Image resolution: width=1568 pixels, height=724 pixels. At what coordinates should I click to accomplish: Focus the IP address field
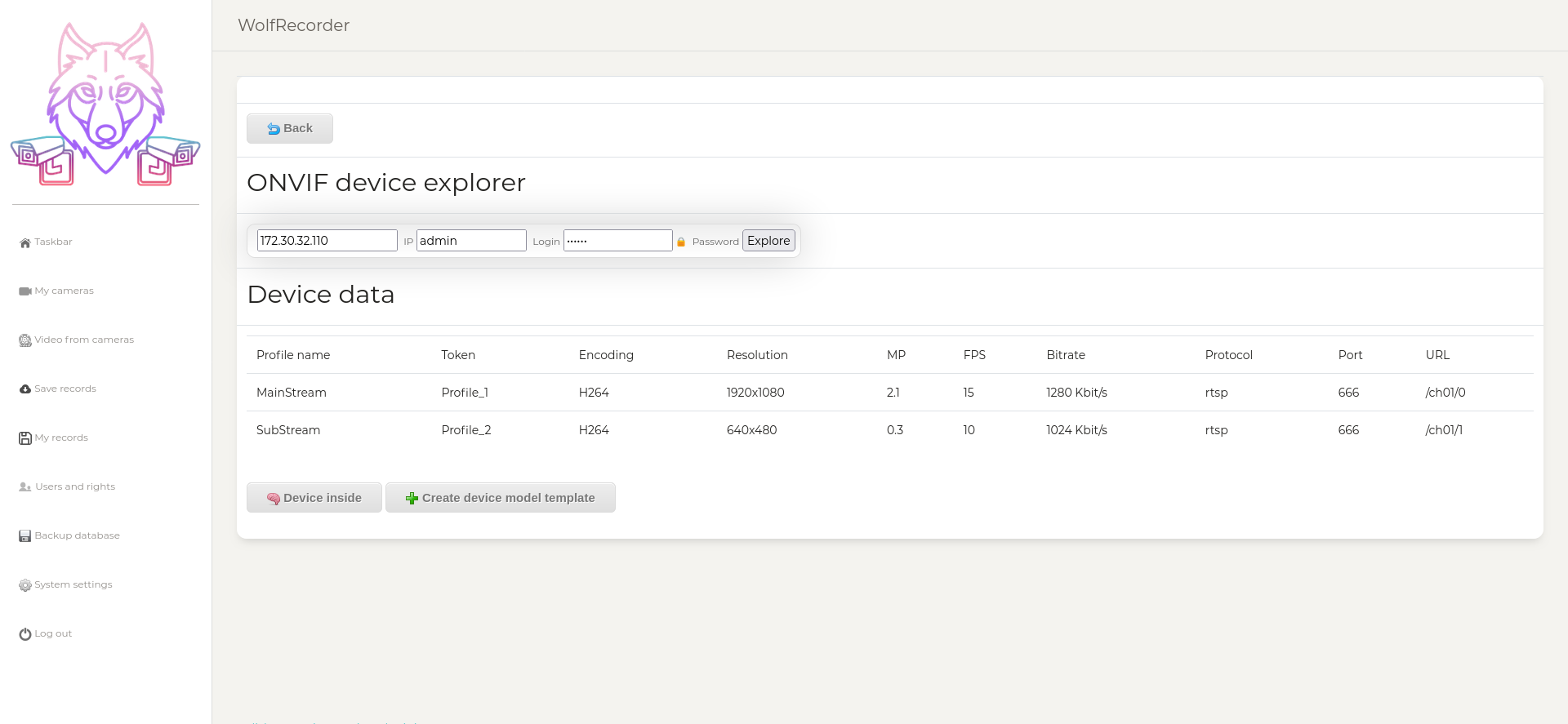pos(327,241)
